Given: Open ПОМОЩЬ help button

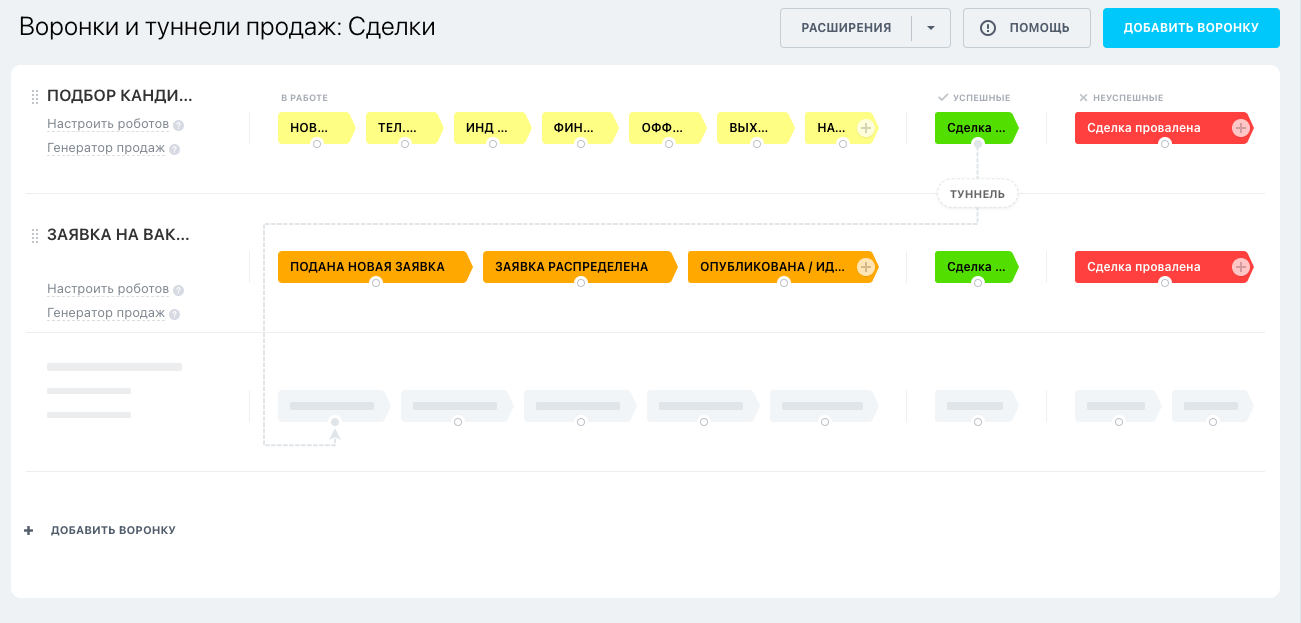Looking at the screenshot, I should pos(1026,28).
